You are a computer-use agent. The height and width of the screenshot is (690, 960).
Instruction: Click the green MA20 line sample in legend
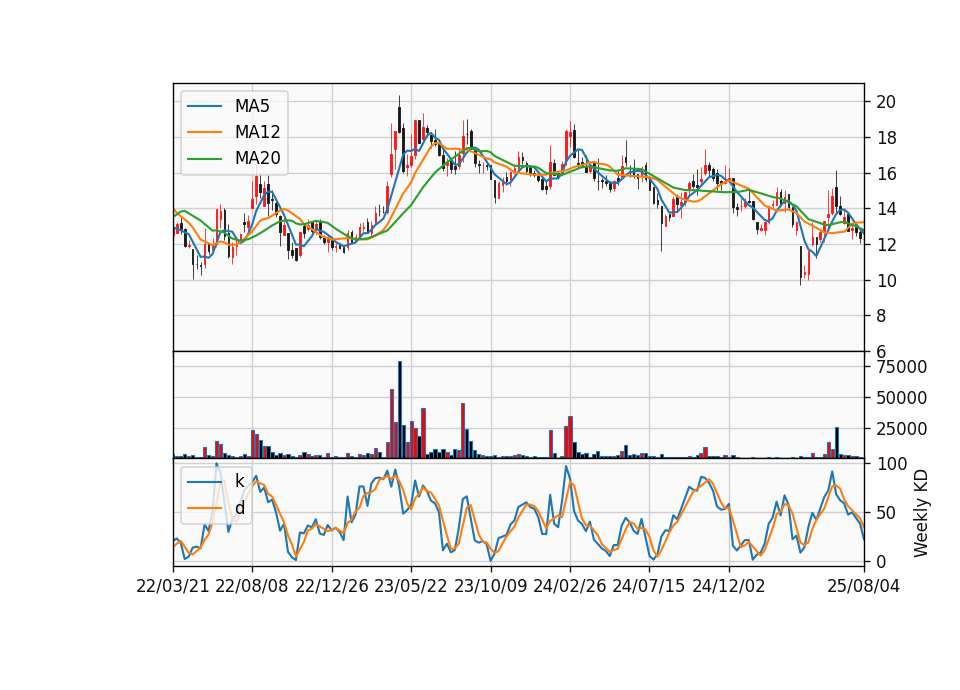tap(204, 159)
